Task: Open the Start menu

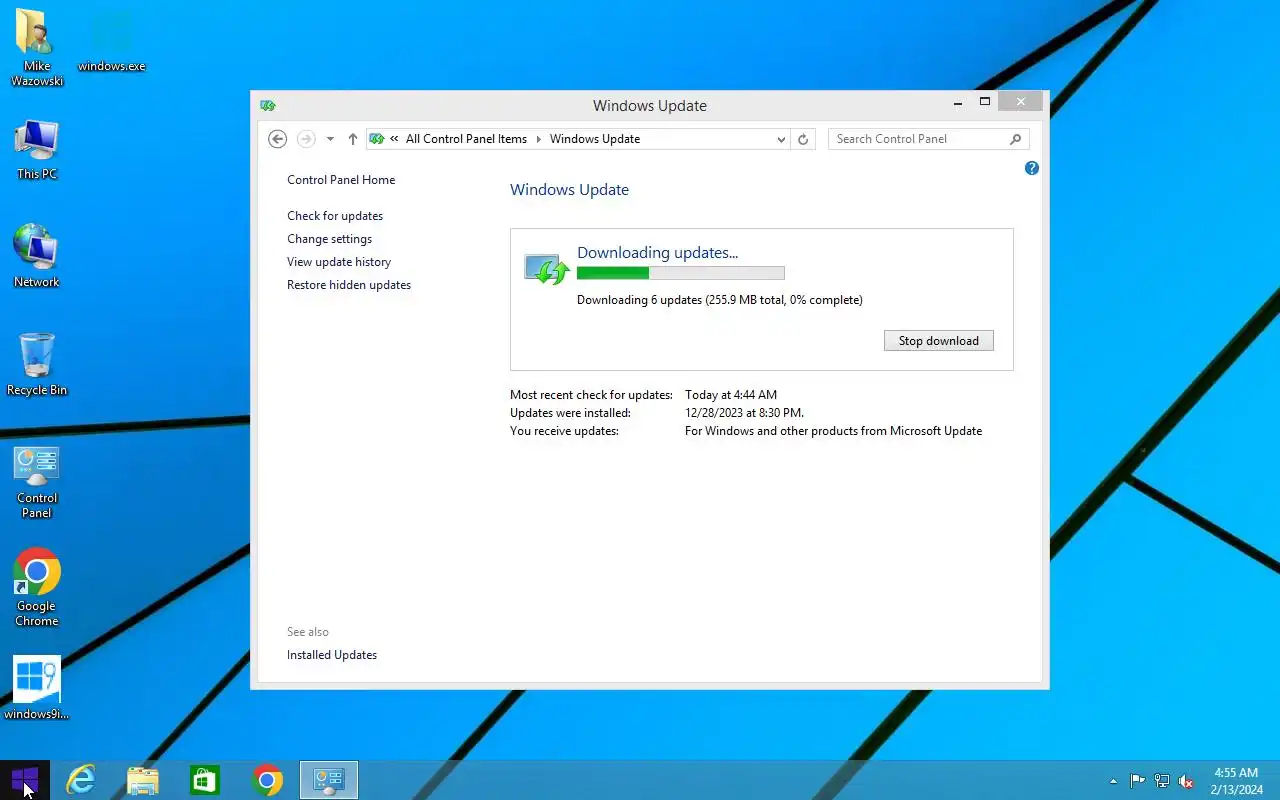Action: [24, 780]
